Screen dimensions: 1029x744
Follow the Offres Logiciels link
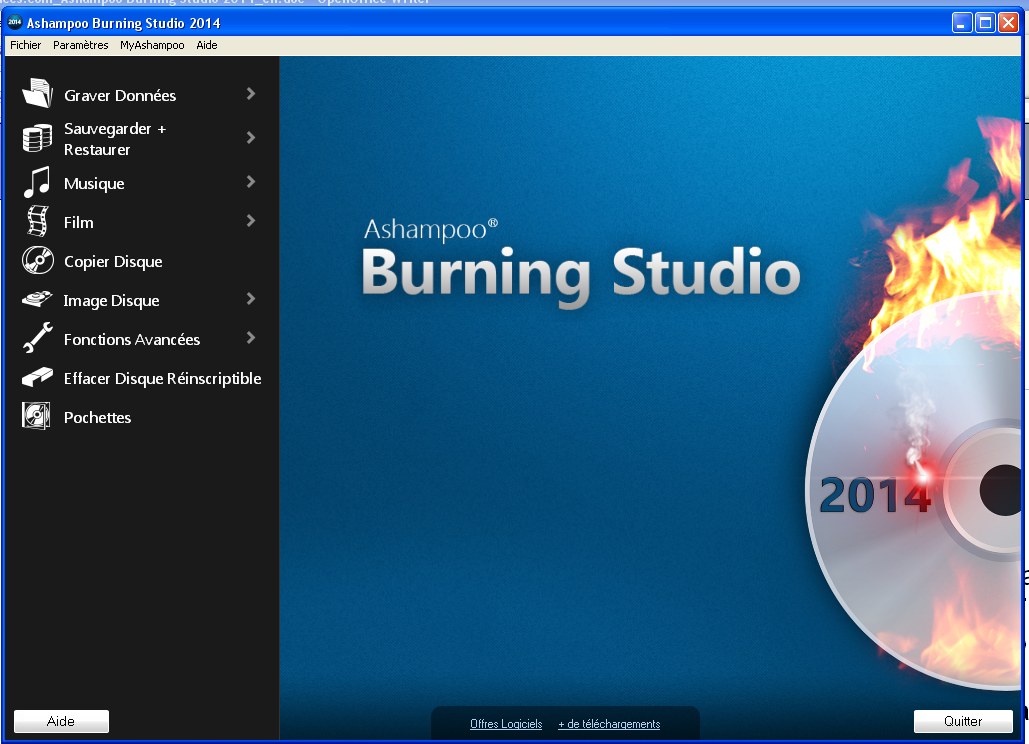coord(506,724)
